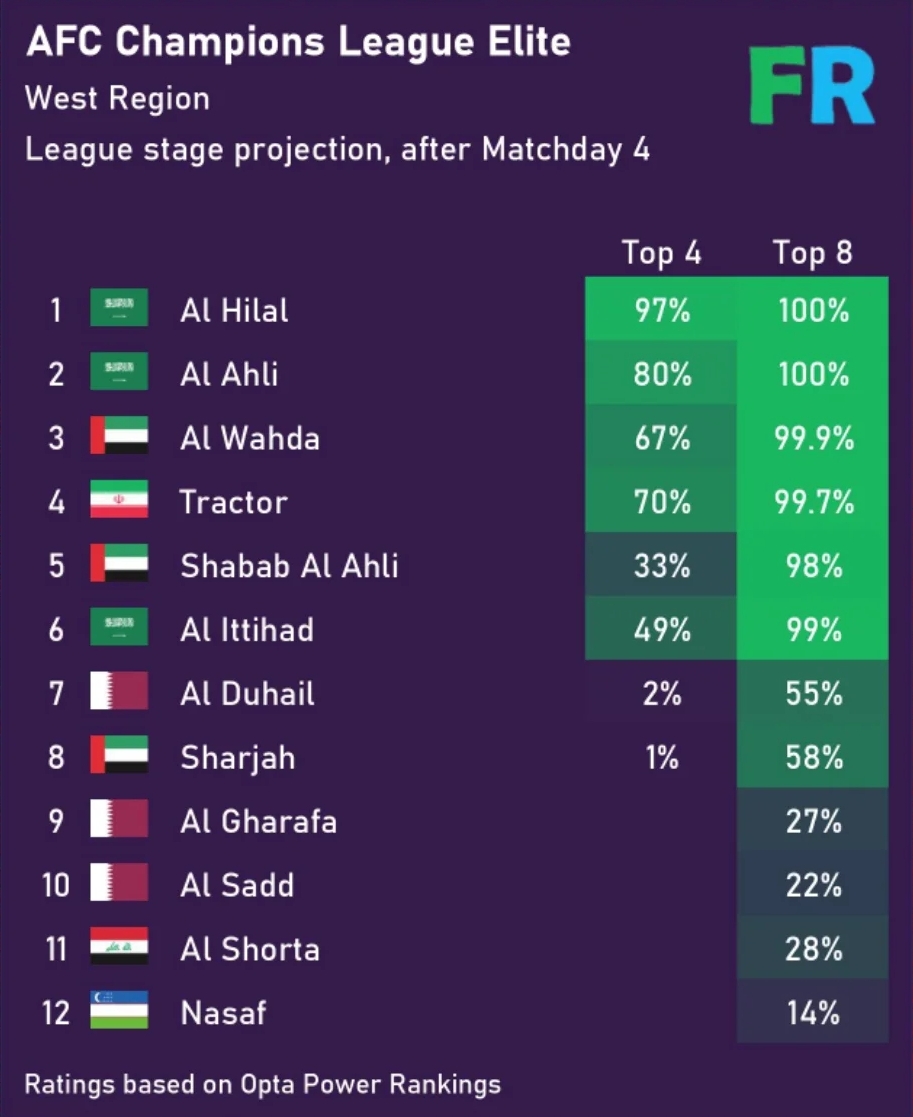Click the Shabab Al Ahli team name
913x1117 pixels.
[x=289, y=566]
